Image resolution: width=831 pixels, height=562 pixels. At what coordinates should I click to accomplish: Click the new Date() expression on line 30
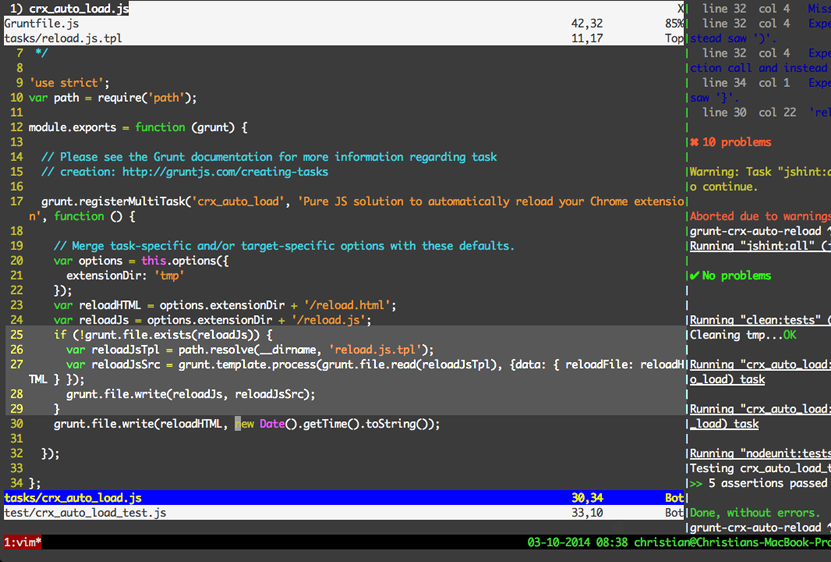[266, 424]
